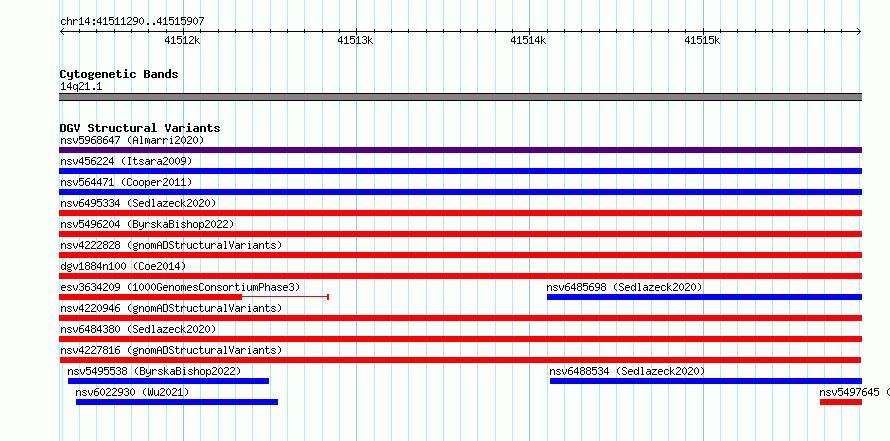Viewport: 890px width, 441px height.
Task: Click the 41515k ruler tick label
Action: (702, 40)
